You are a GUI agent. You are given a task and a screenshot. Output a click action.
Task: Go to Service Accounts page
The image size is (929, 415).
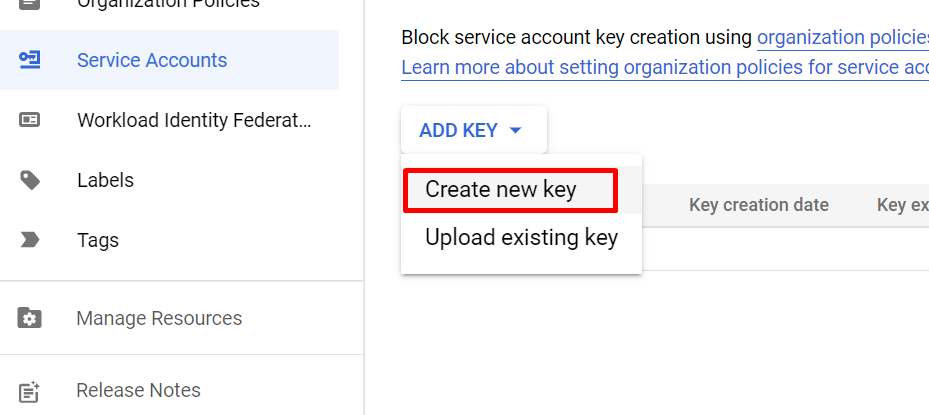[x=152, y=60]
